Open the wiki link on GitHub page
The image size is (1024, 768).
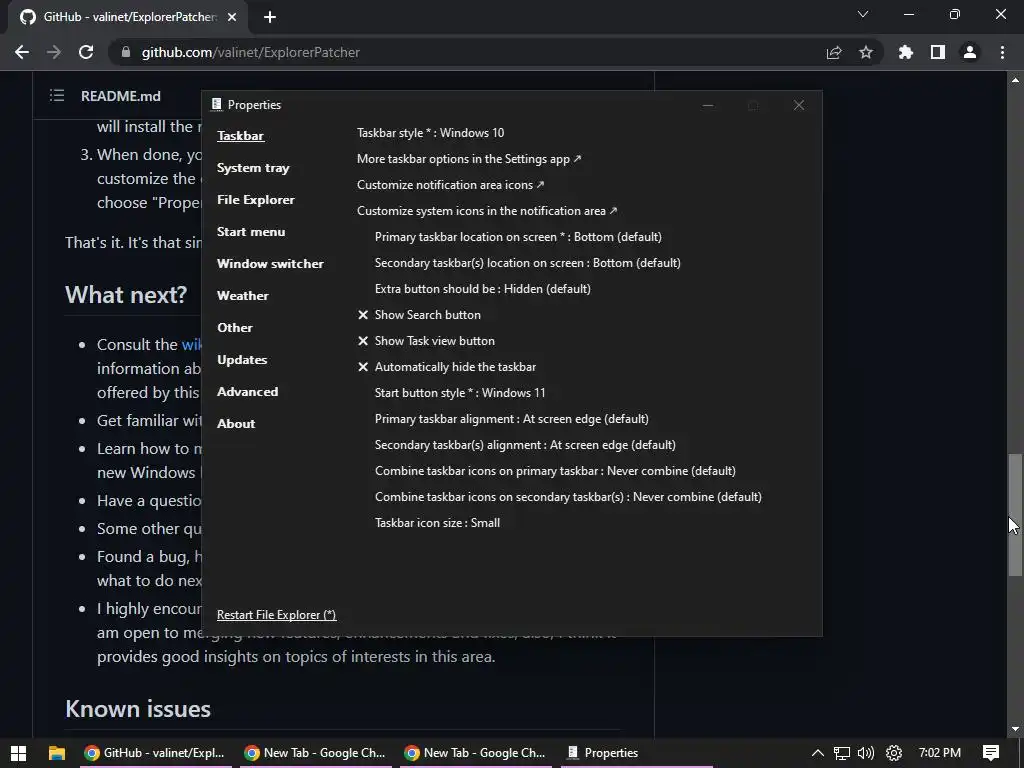(191, 344)
